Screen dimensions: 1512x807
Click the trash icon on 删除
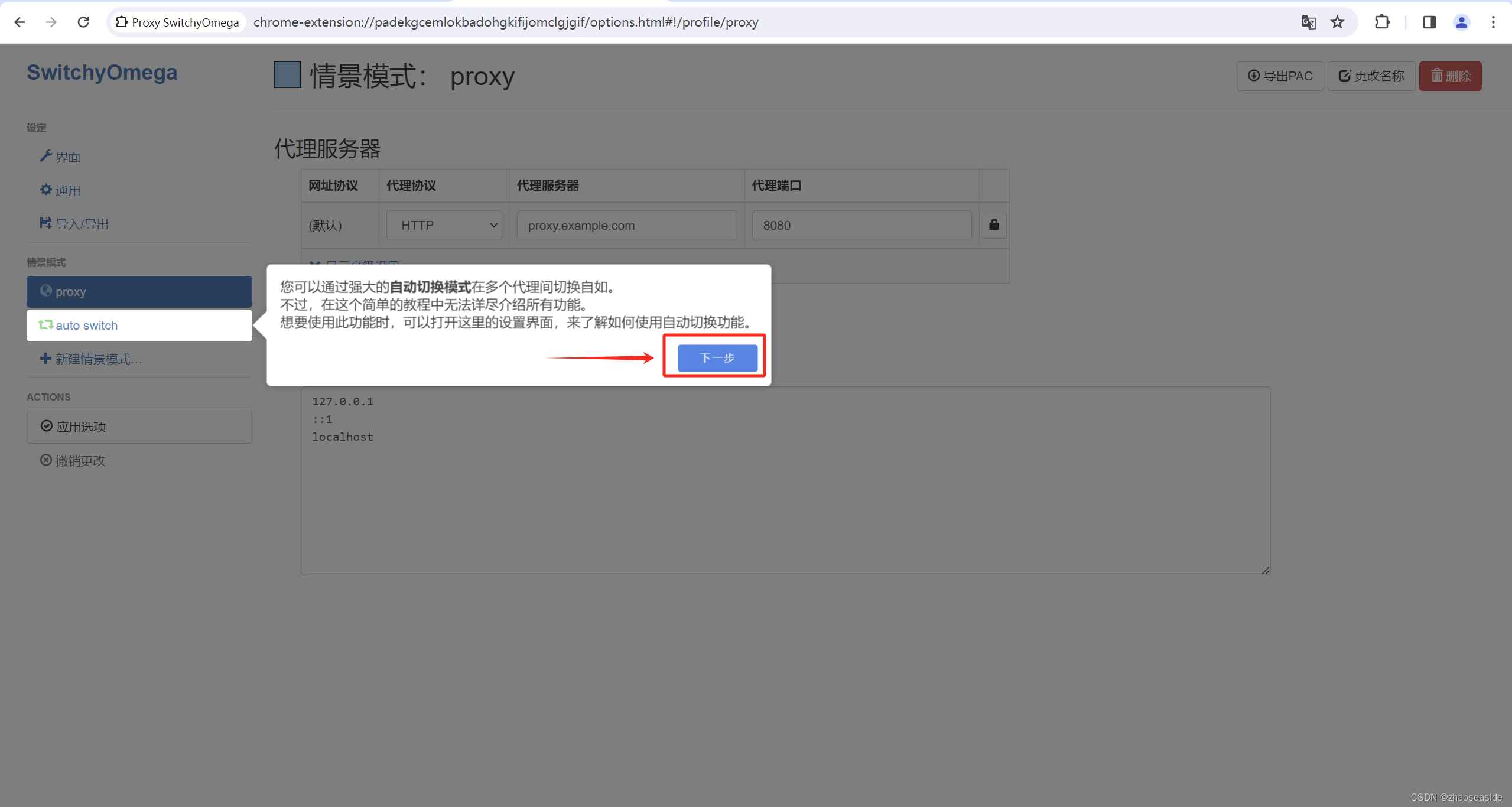pos(1437,75)
